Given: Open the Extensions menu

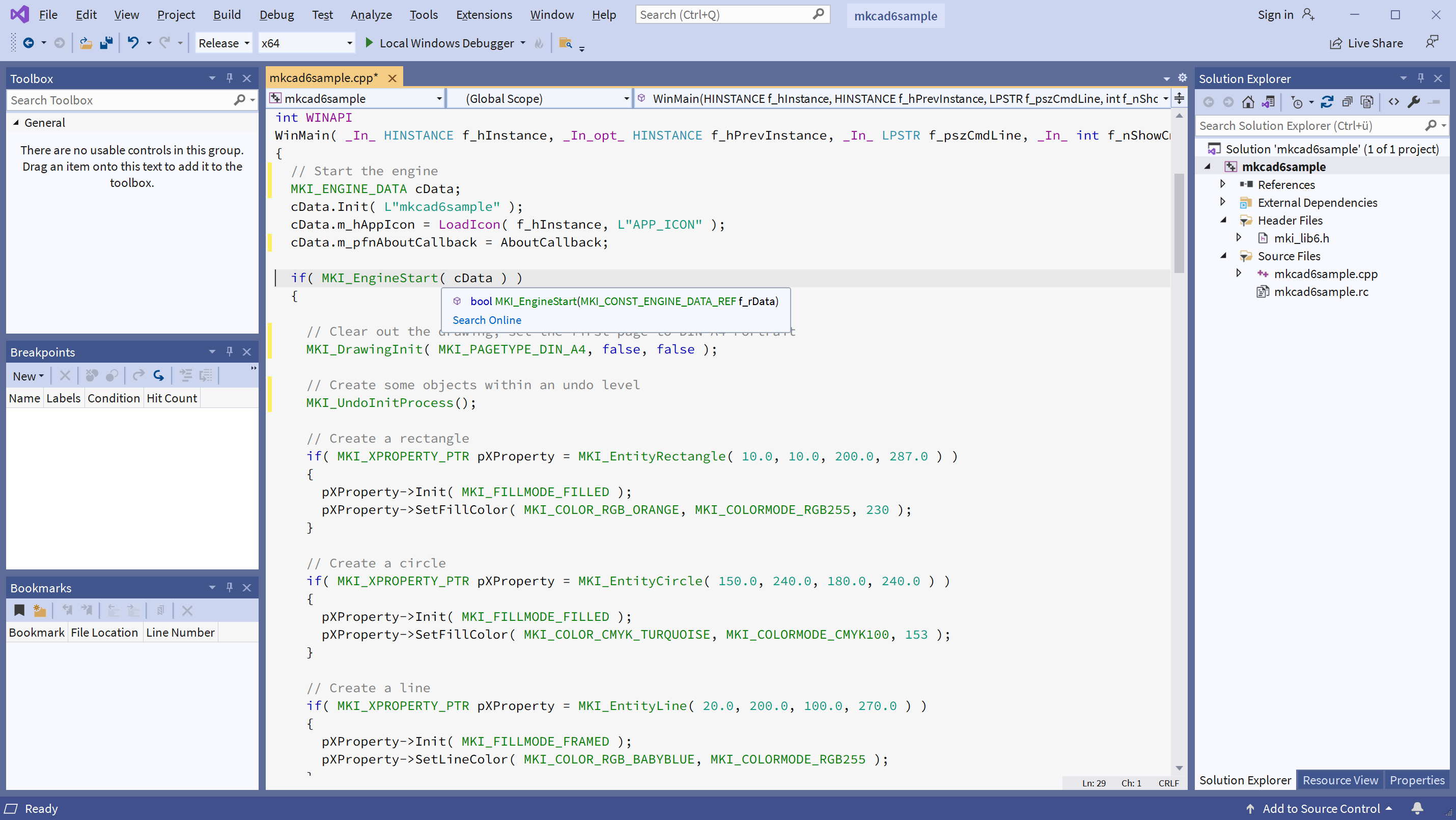Looking at the screenshot, I should (484, 15).
